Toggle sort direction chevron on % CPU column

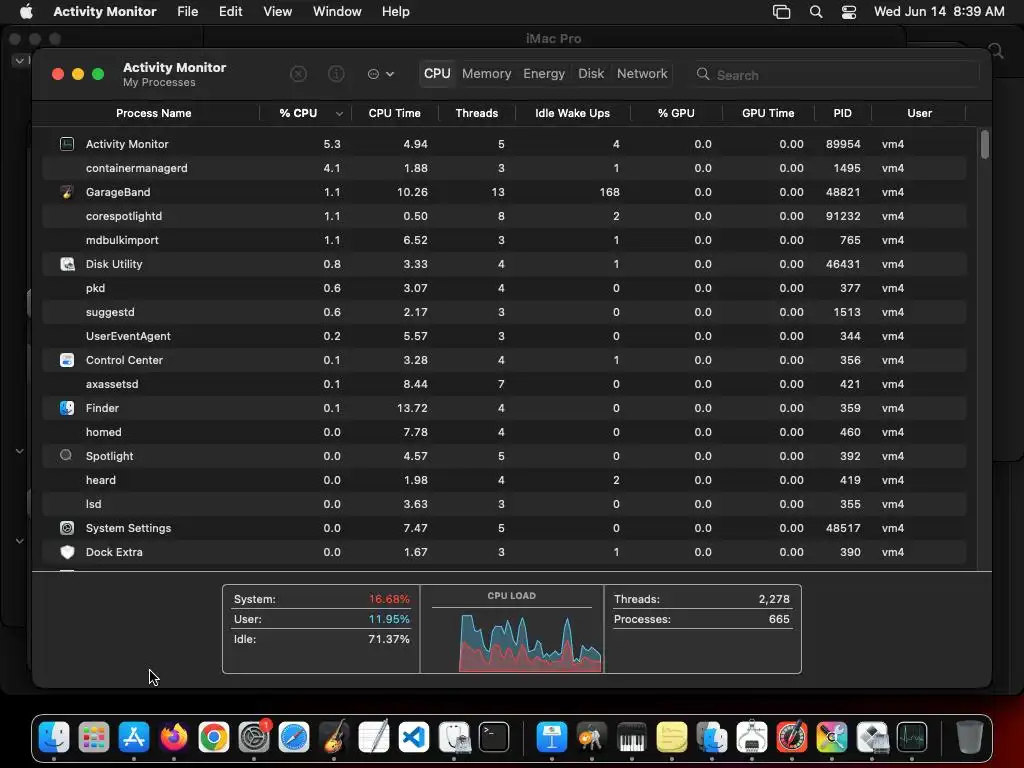[339, 114]
